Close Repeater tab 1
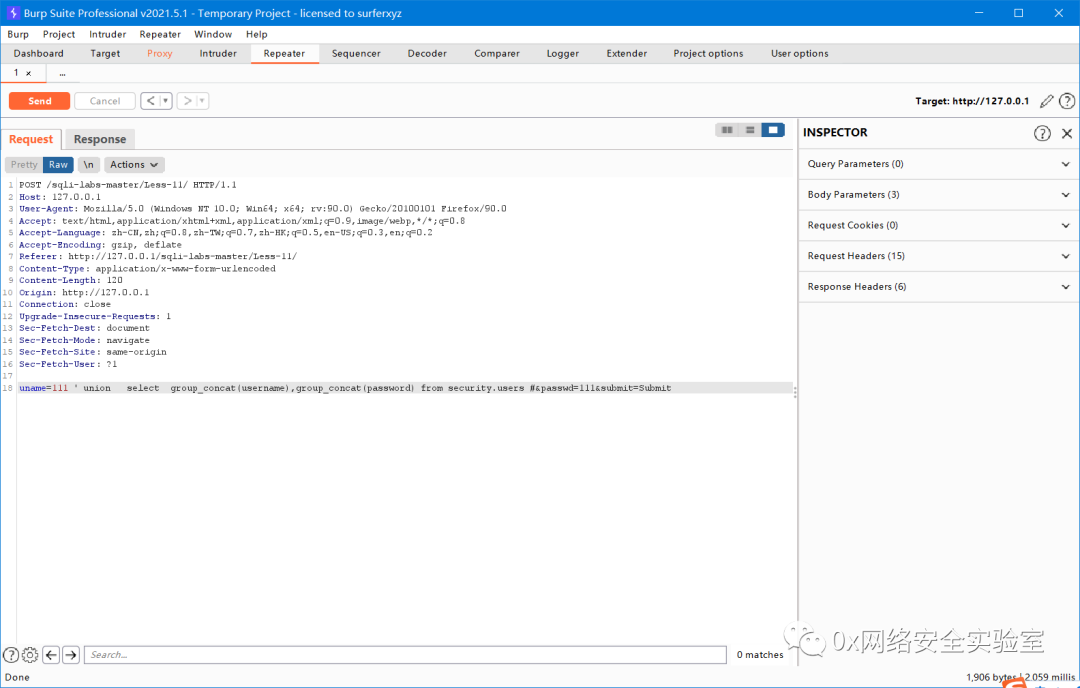The height and width of the screenshot is (688, 1080). pyautogui.click(x=28, y=73)
